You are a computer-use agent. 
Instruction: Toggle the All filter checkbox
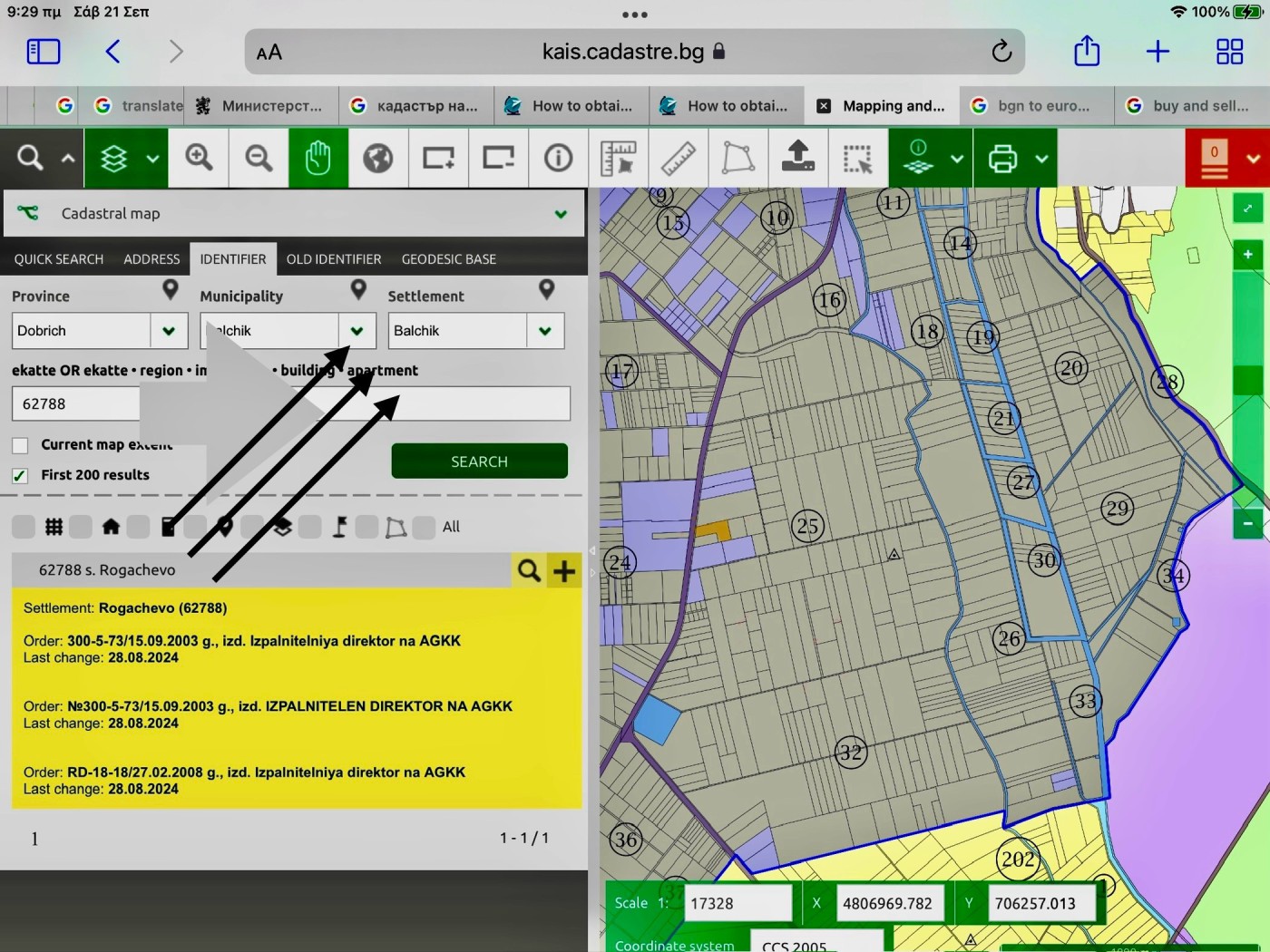(x=425, y=527)
